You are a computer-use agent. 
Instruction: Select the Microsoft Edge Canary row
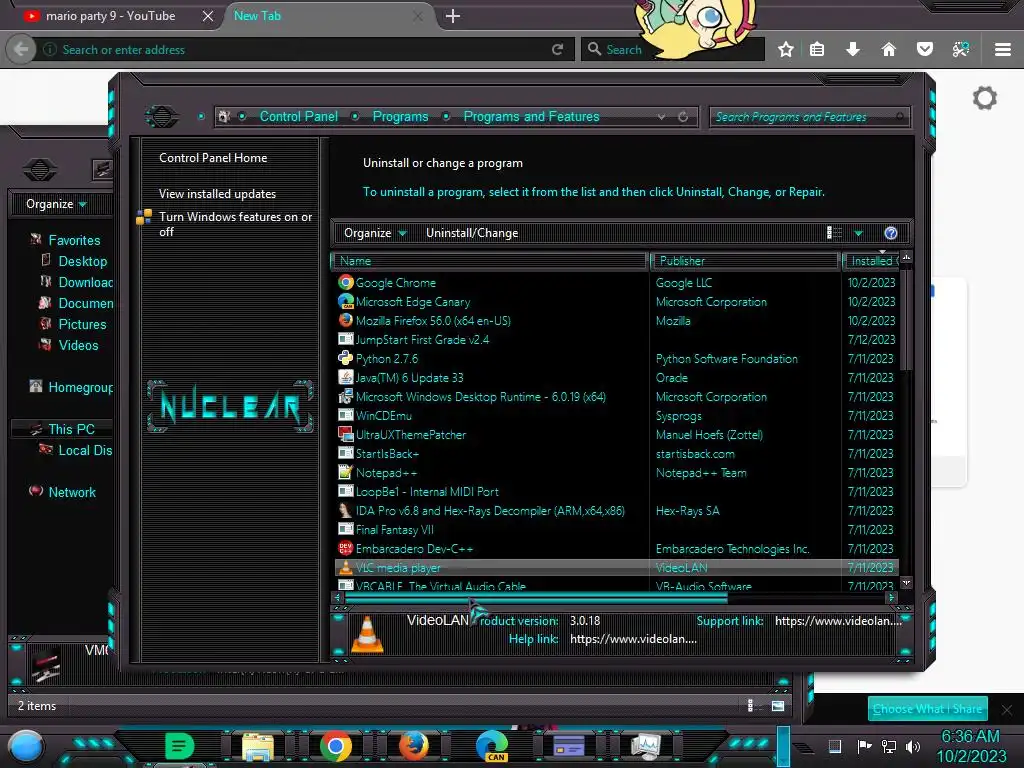pos(617,302)
